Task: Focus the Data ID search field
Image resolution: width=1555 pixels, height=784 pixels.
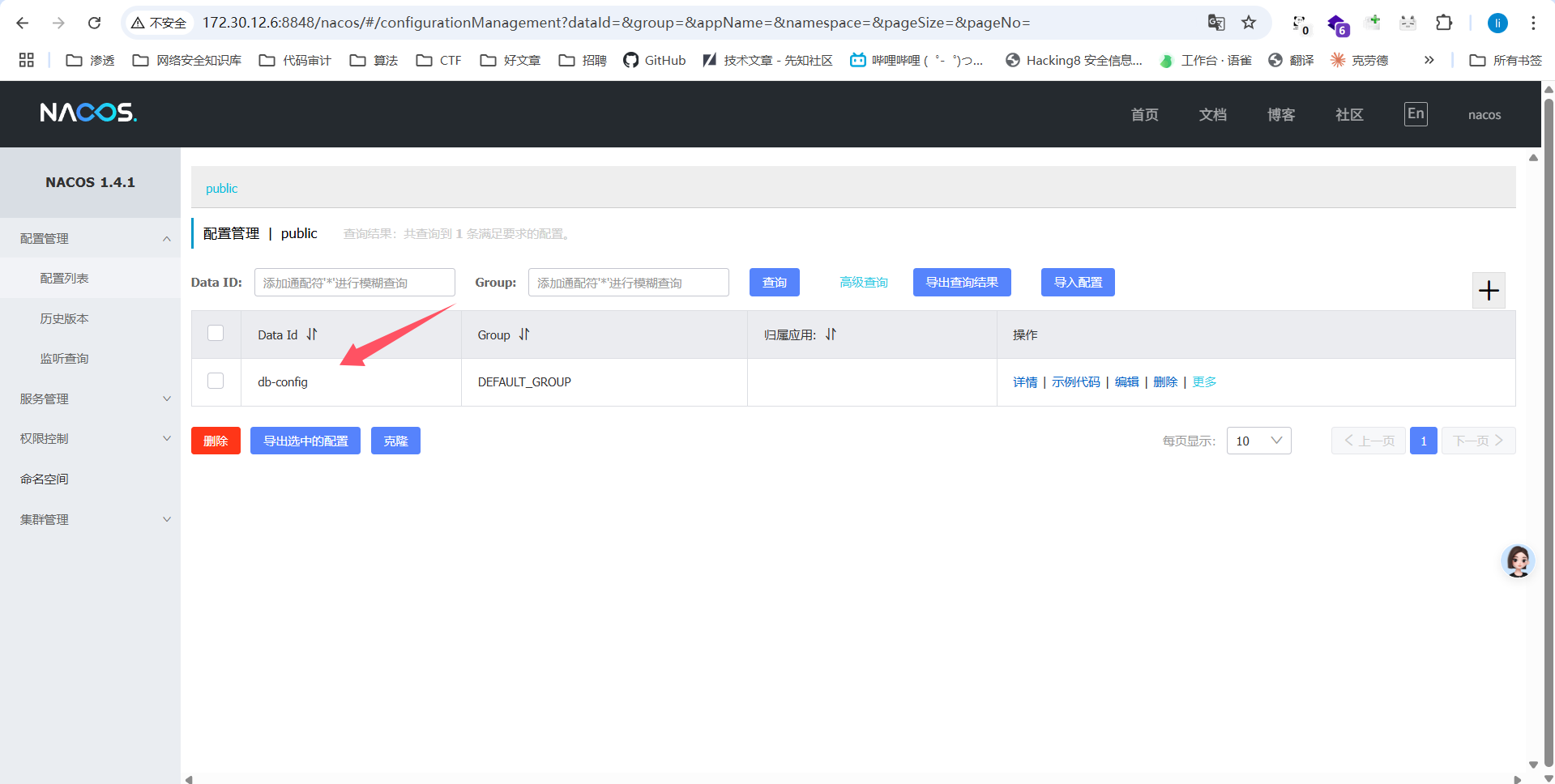Action: click(x=355, y=282)
